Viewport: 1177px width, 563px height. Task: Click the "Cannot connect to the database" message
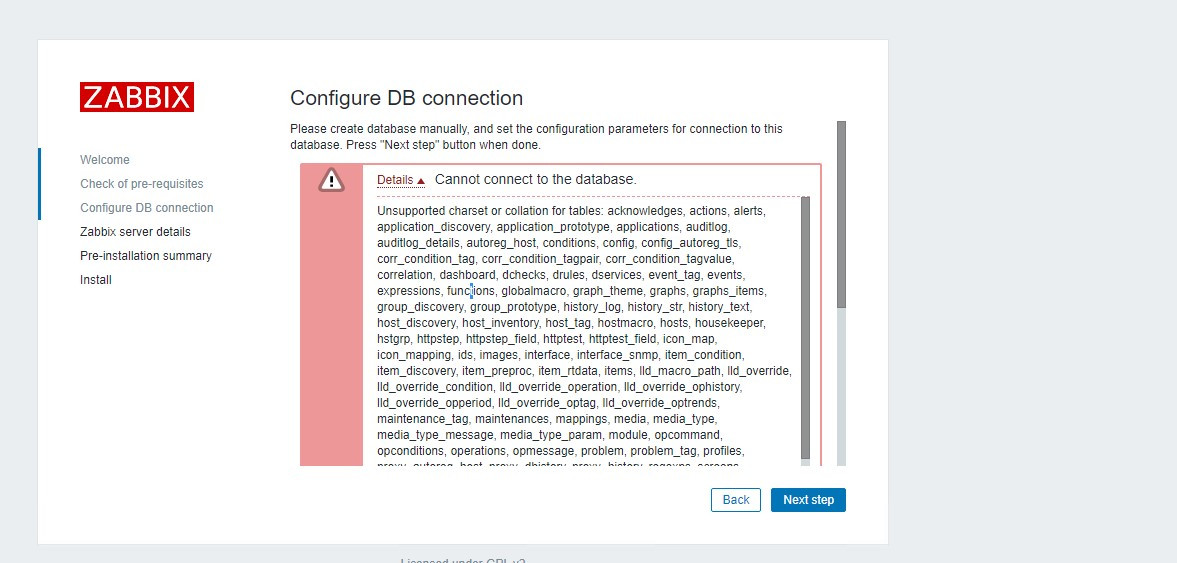535,179
